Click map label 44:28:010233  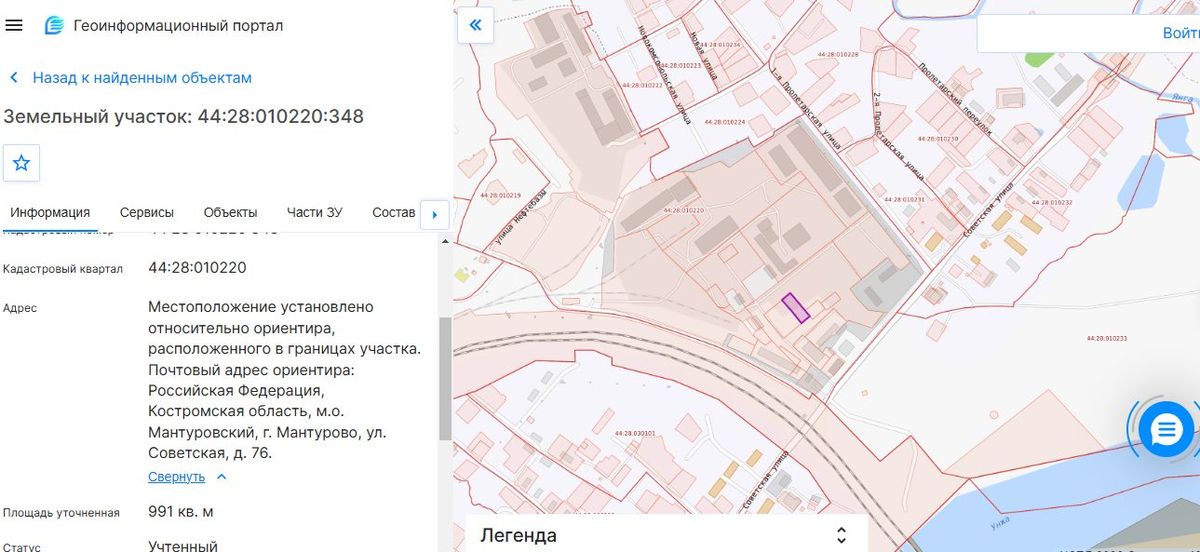[1106, 339]
